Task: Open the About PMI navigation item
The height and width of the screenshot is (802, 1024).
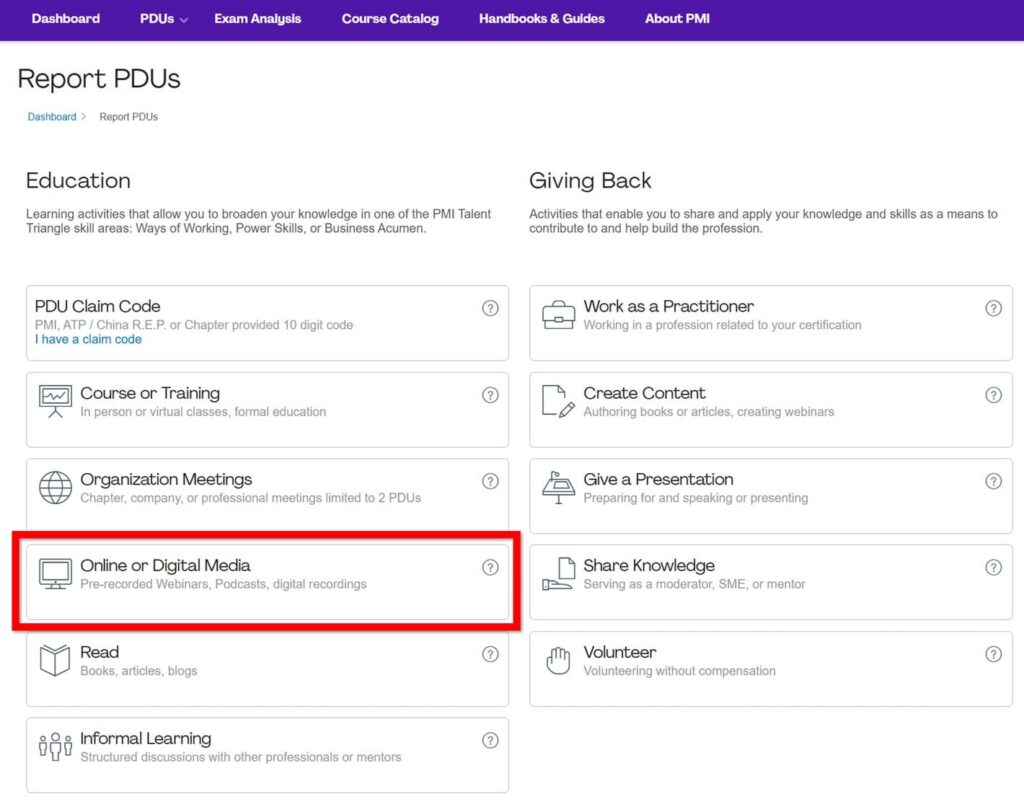Action: pyautogui.click(x=677, y=19)
